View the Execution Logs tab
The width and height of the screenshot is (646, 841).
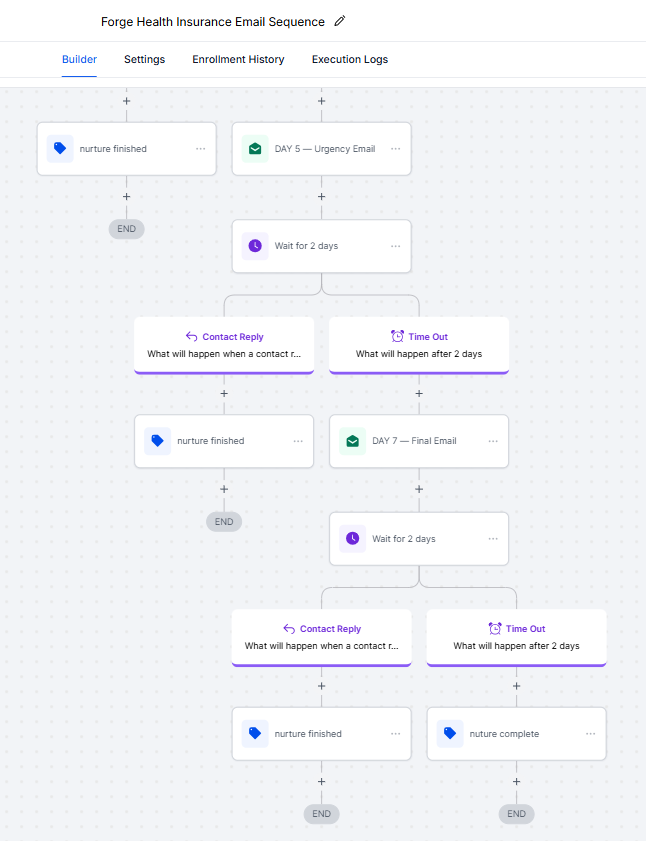pyautogui.click(x=350, y=60)
